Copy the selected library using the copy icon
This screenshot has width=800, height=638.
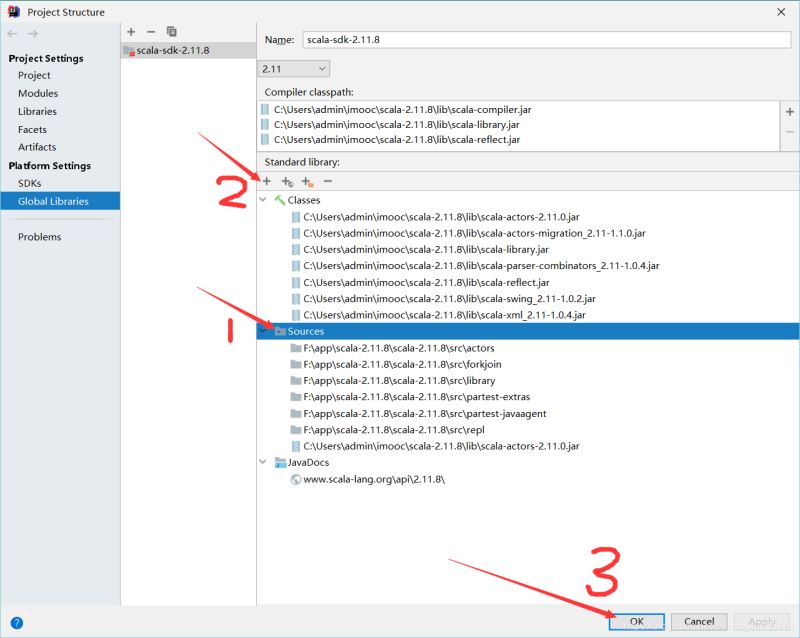[171, 32]
